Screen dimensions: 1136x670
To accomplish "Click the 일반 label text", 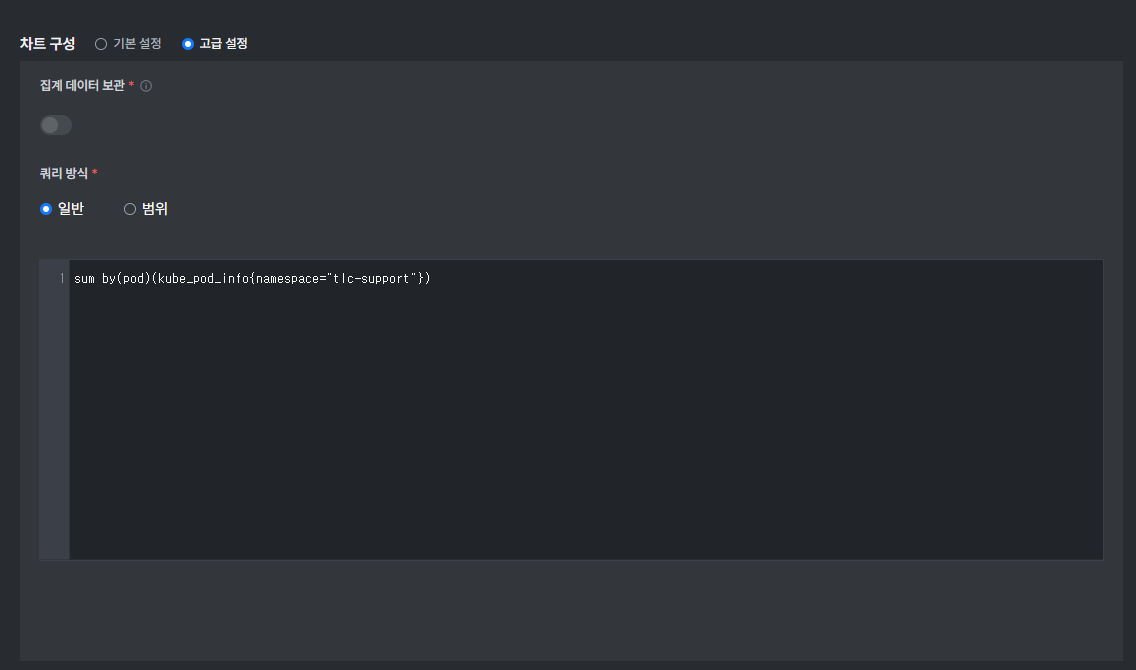I will 71,209.
